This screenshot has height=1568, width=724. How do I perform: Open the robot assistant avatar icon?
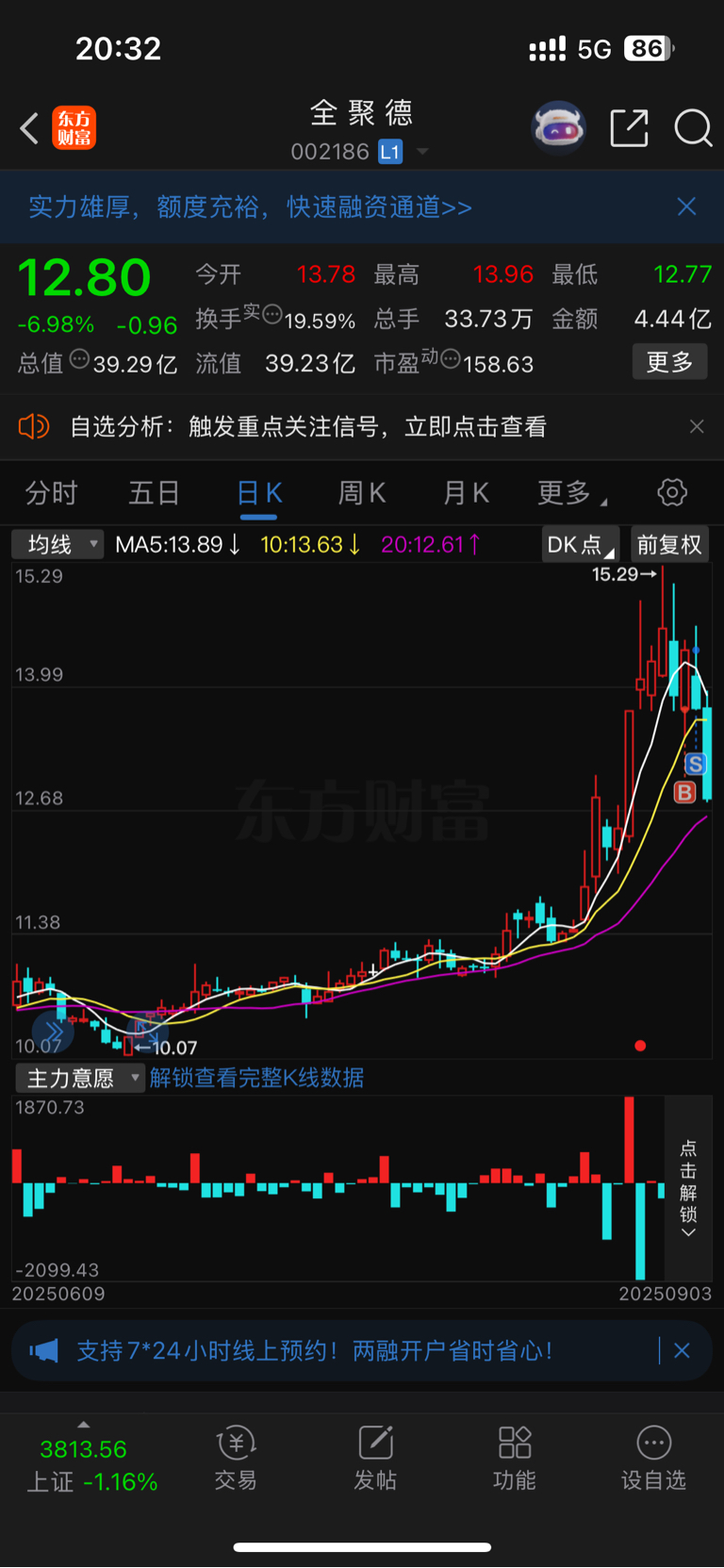click(x=558, y=127)
